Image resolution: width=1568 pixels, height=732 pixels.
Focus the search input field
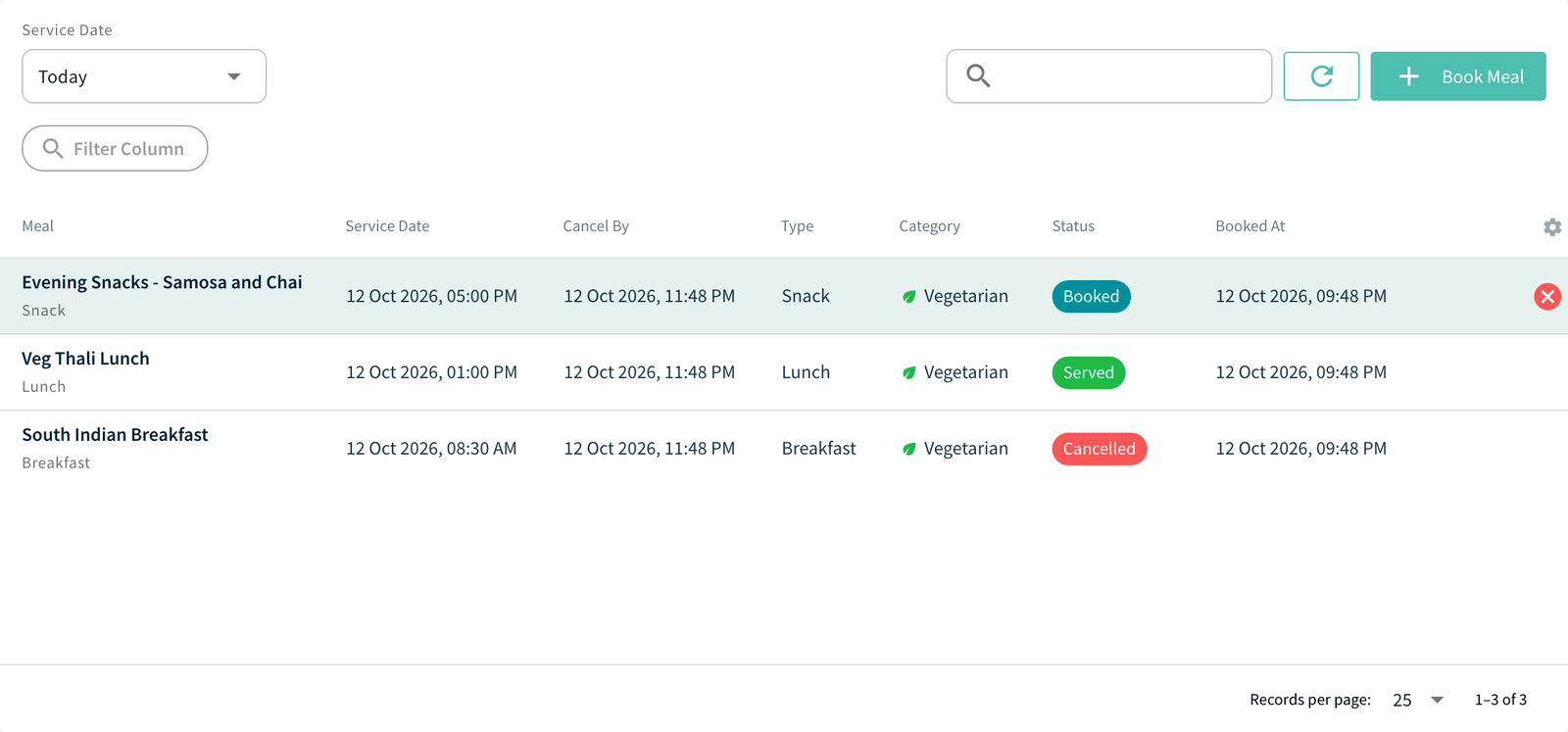click(1109, 76)
